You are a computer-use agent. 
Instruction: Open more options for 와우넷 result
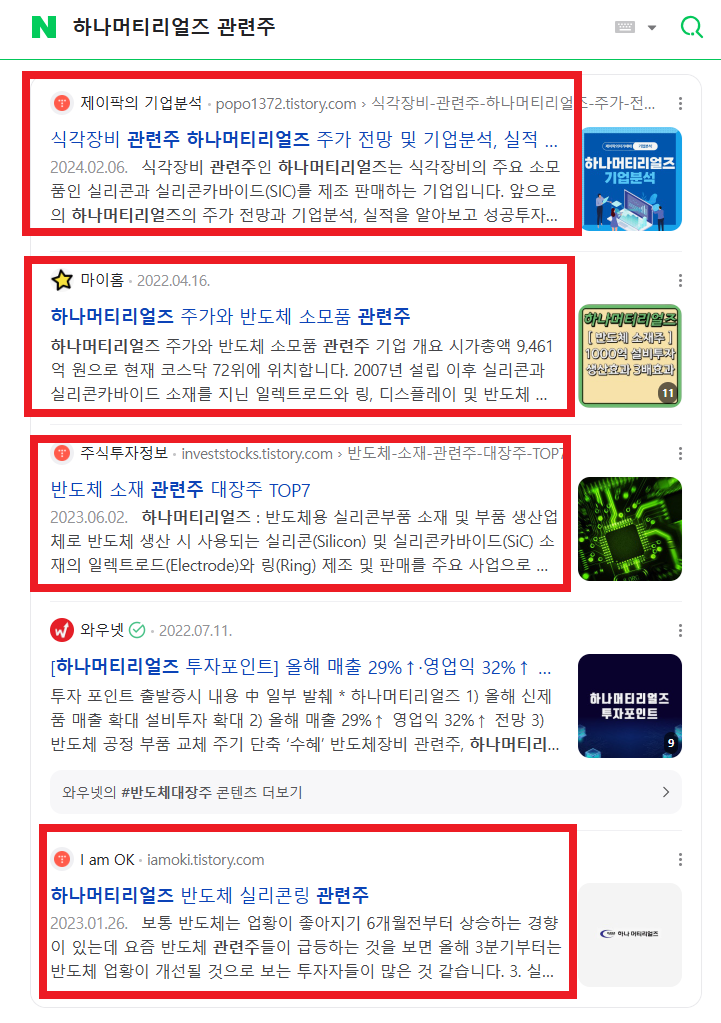click(x=680, y=630)
